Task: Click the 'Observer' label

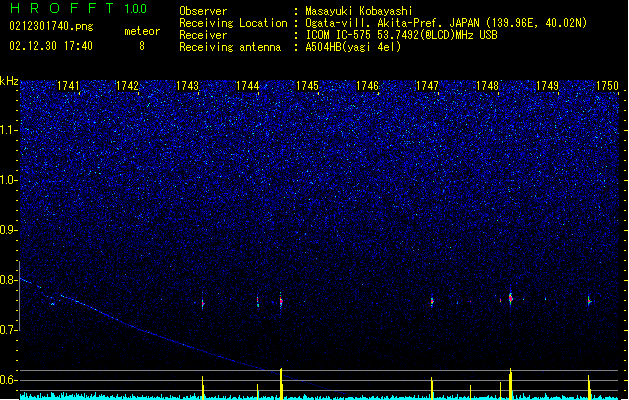Action: pos(203,11)
